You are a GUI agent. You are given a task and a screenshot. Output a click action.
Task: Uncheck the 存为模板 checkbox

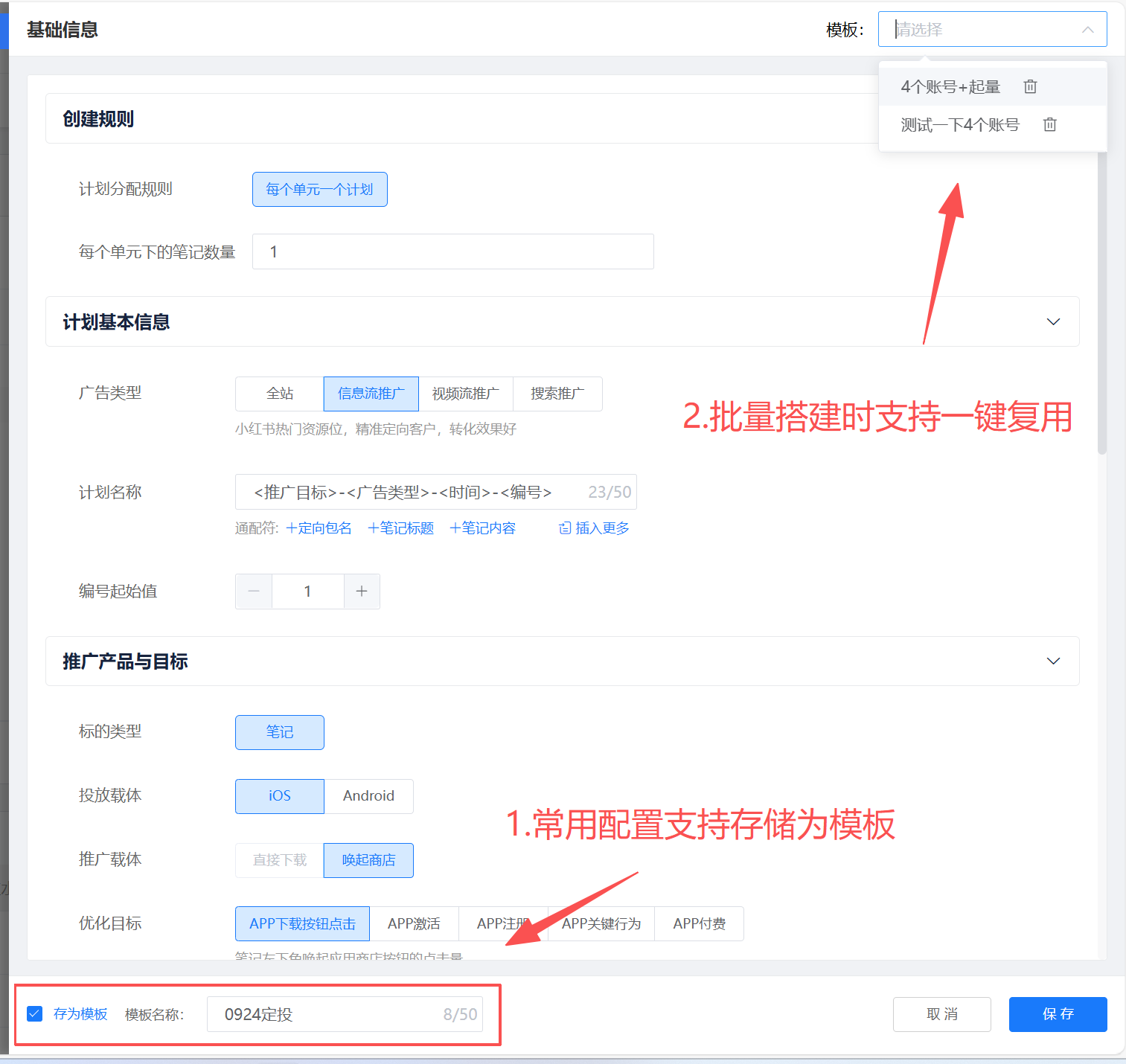[35, 1014]
